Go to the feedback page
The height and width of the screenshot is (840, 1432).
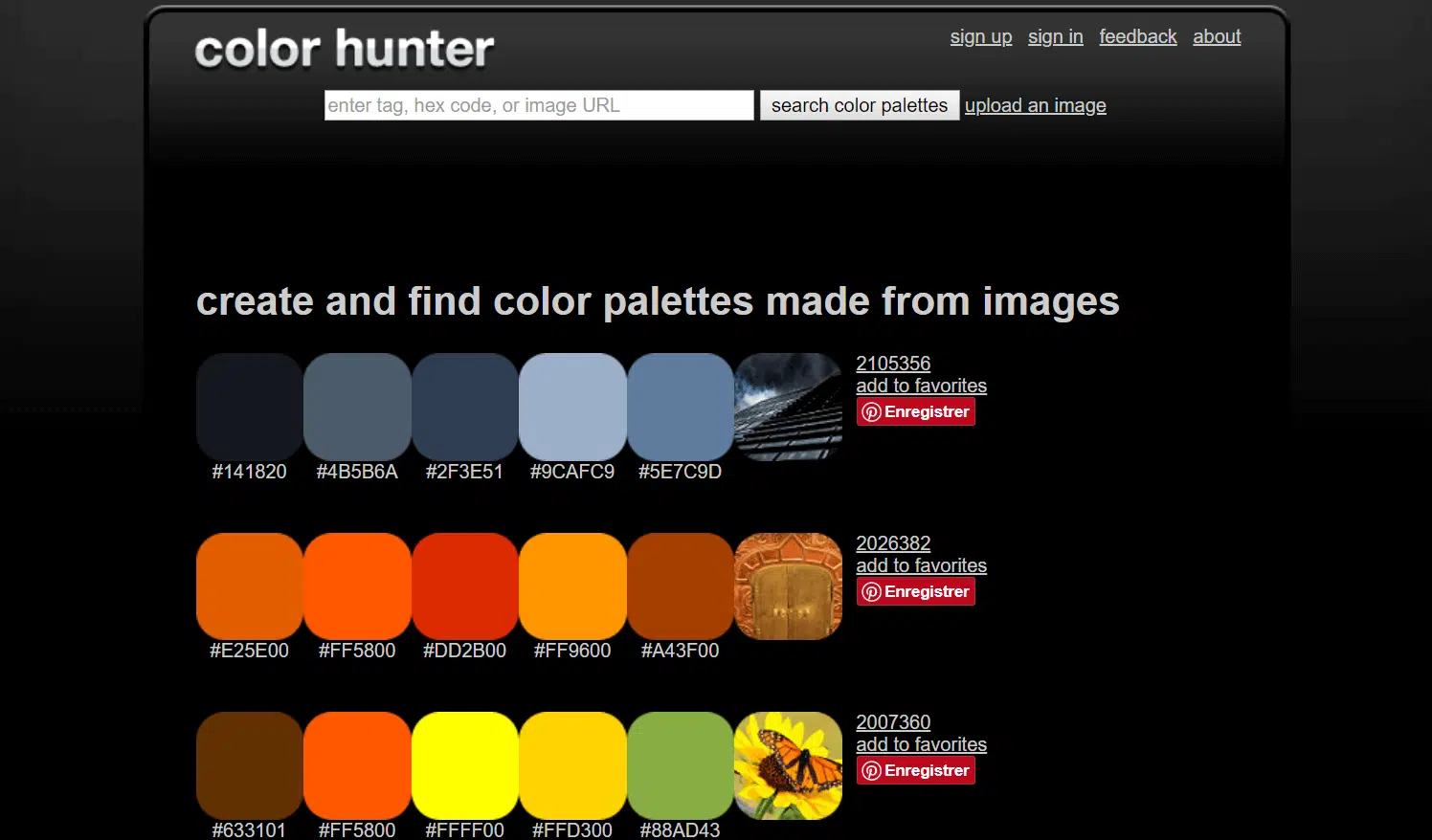[x=1138, y=36]
